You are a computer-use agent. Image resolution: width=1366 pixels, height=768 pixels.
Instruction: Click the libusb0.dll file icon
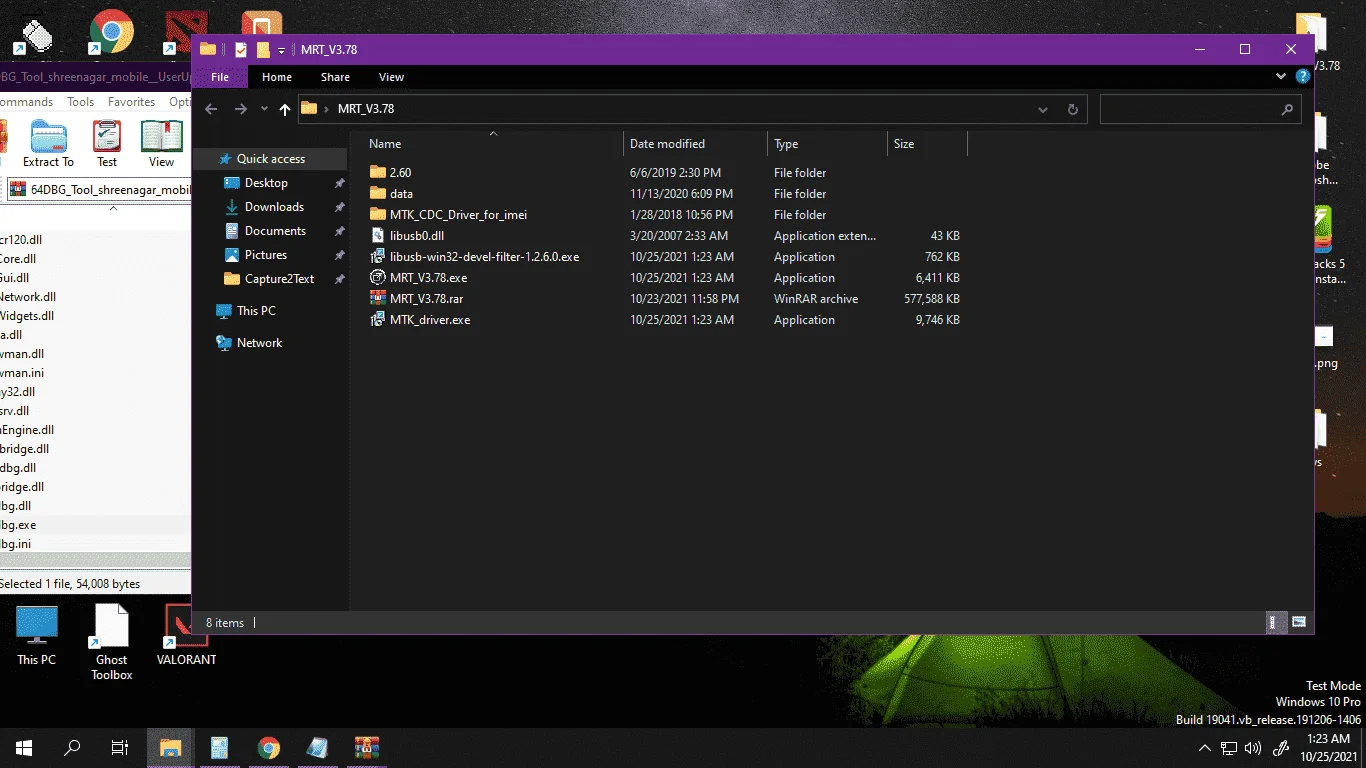[377, 235]
